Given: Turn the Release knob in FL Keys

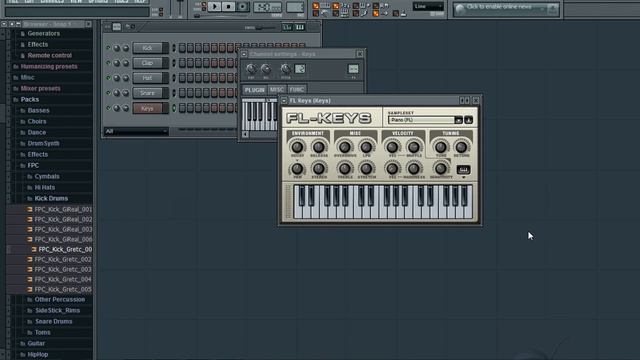Looking at the screenshot, I should point(319,147).
